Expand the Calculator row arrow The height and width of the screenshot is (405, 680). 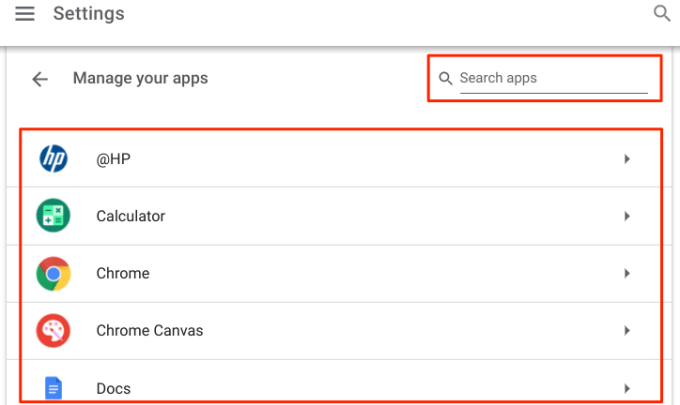[627, 216]
